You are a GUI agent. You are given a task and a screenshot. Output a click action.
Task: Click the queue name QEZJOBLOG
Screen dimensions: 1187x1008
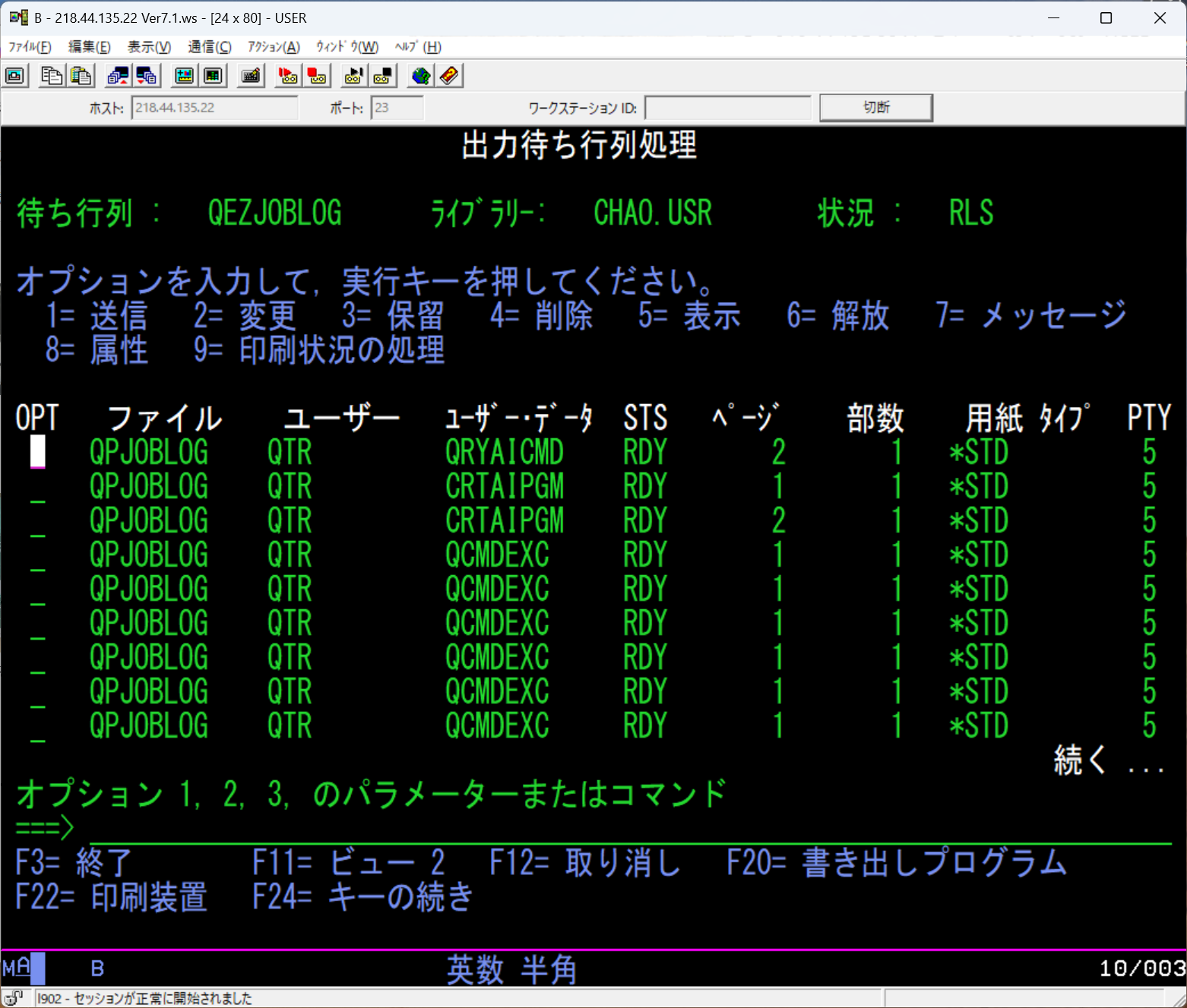click(x=275, y=213)
